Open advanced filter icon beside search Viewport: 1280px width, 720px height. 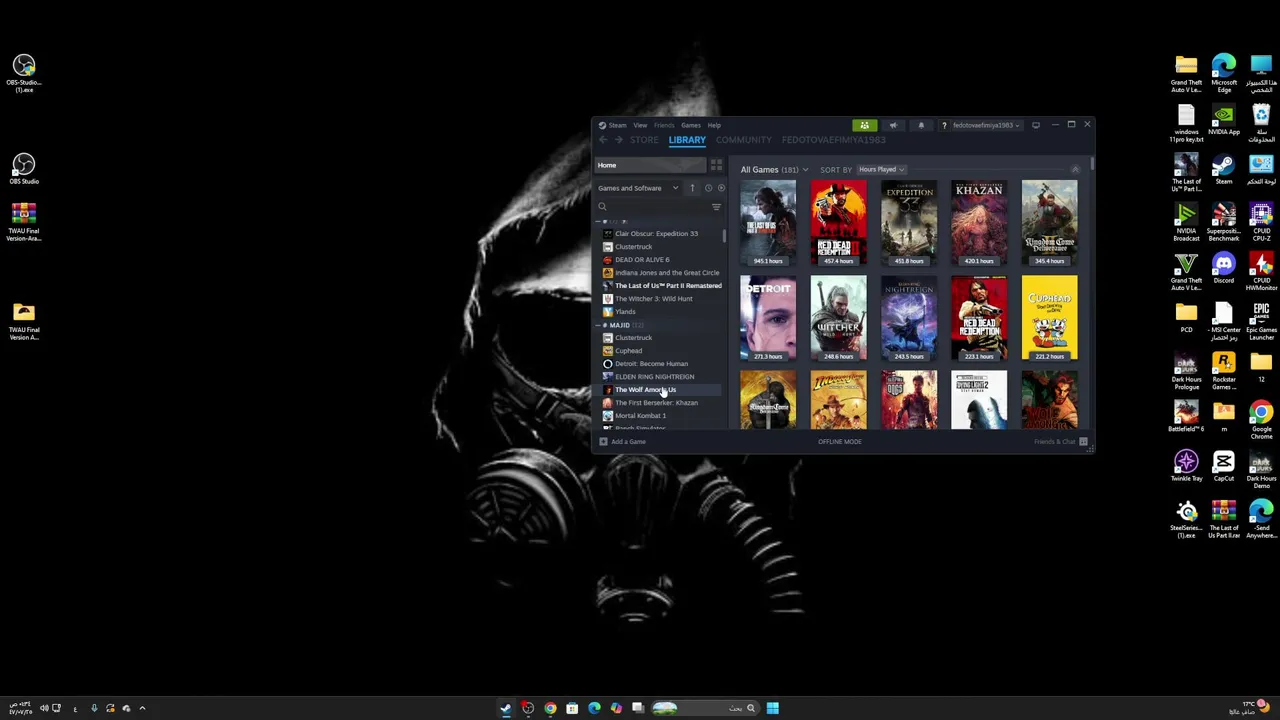point(716,207)
